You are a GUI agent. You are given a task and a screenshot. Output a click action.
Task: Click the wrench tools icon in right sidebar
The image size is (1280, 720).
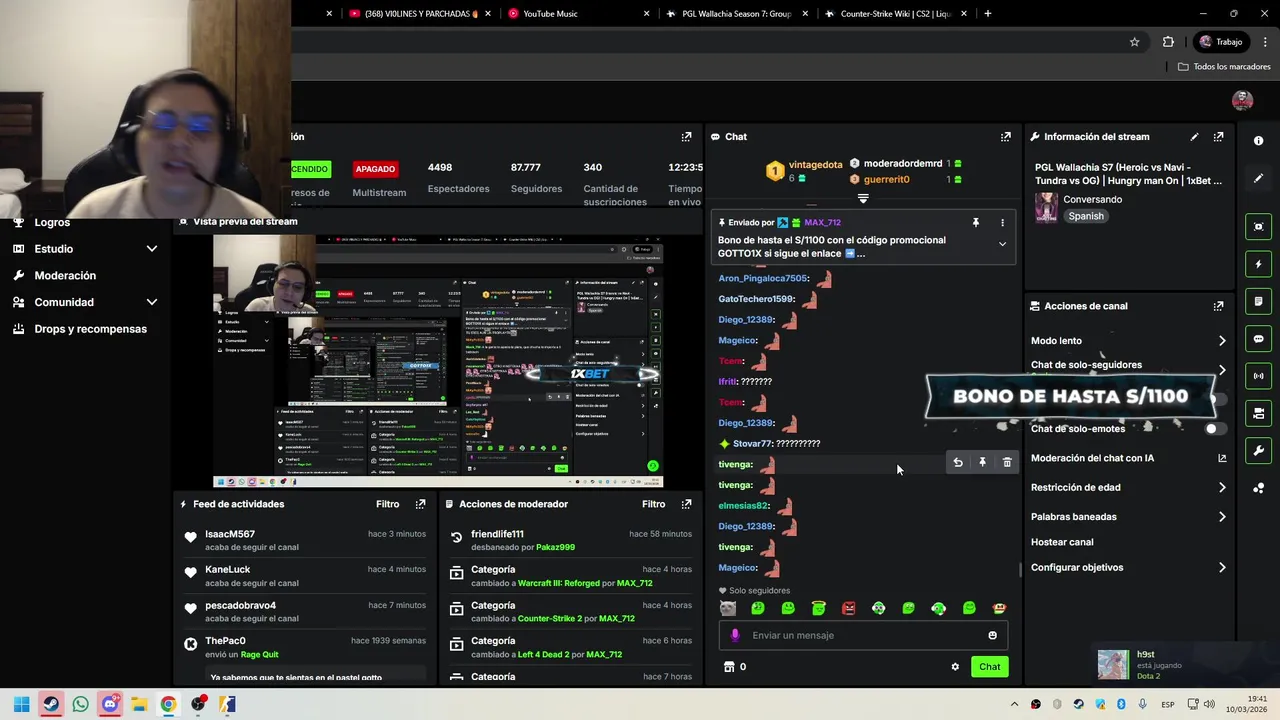1258,451
